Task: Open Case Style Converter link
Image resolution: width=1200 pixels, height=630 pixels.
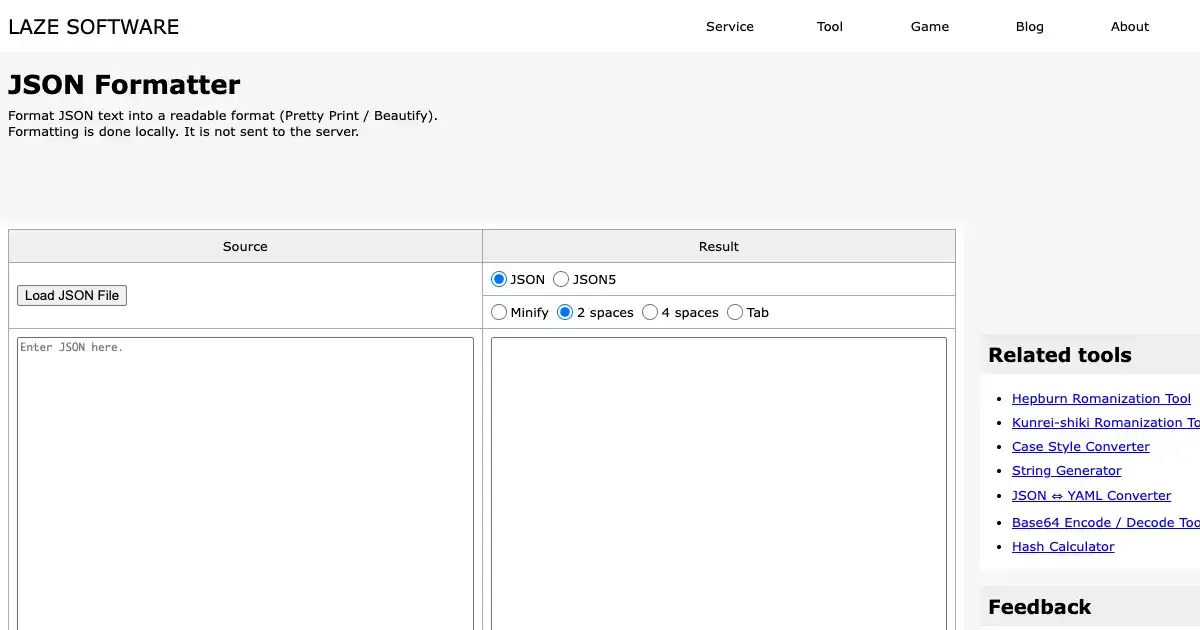Action: click(1080, 447)
